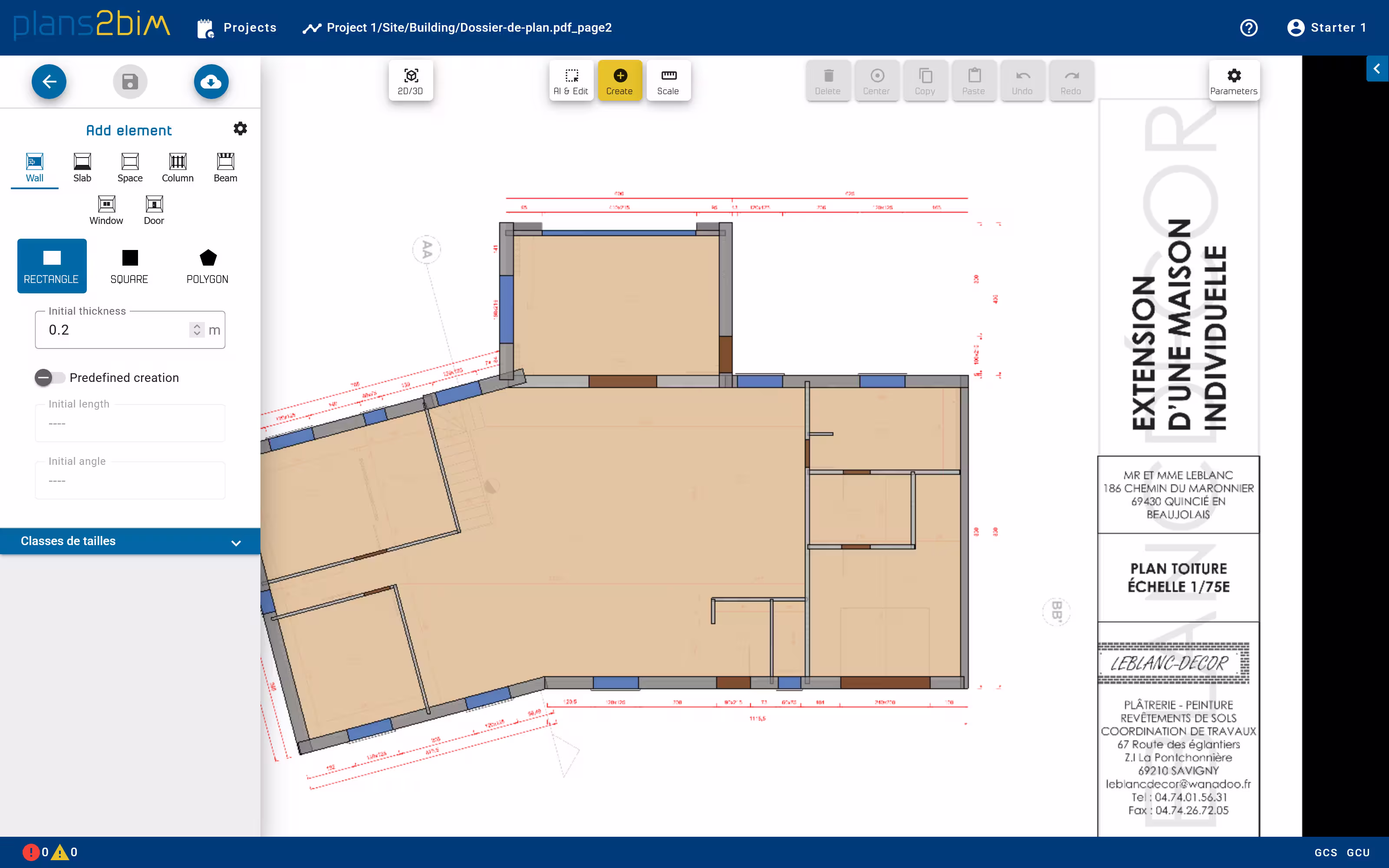Select the Column element icon
Viewport: 1389px width, 868px height.
[178, 167]
